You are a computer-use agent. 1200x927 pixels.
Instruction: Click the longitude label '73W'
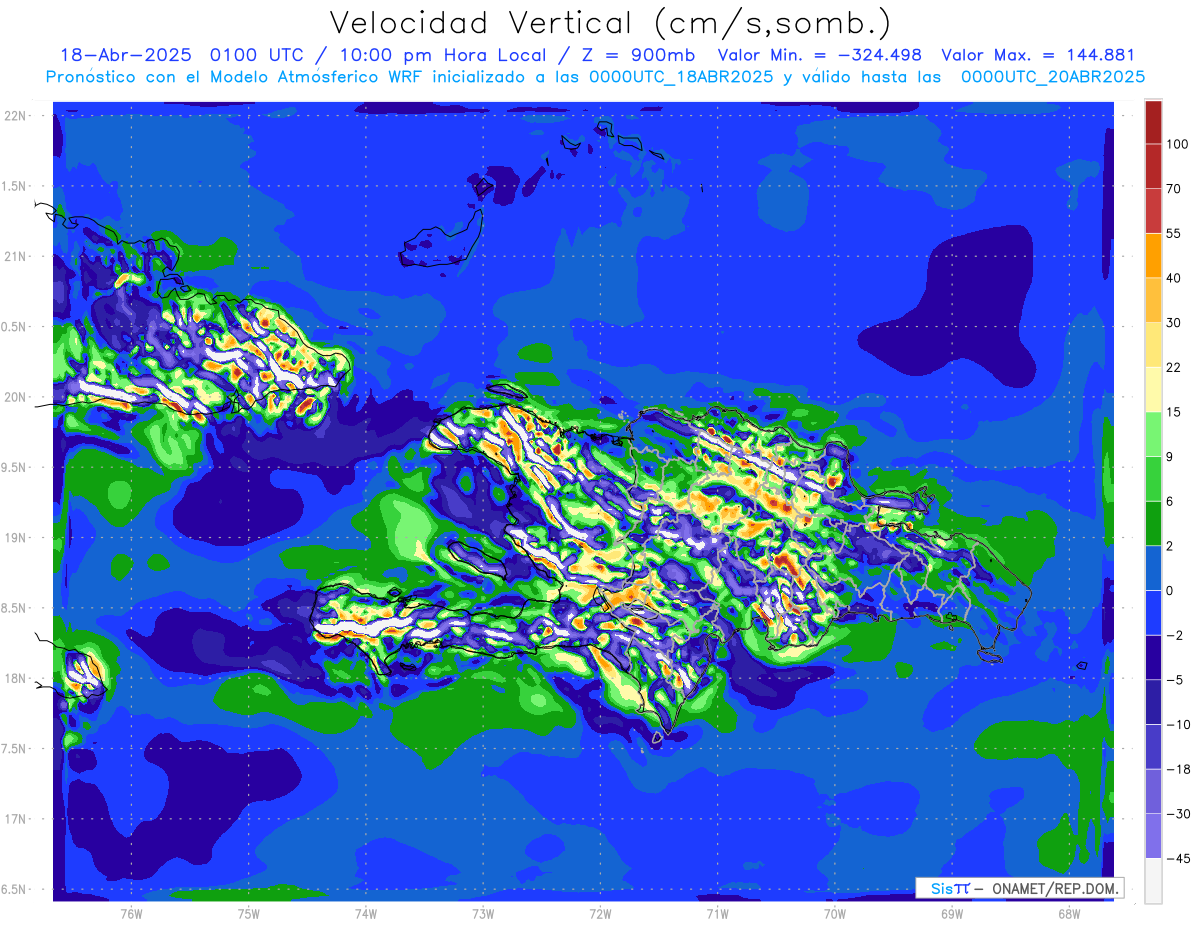pos(483,913)
